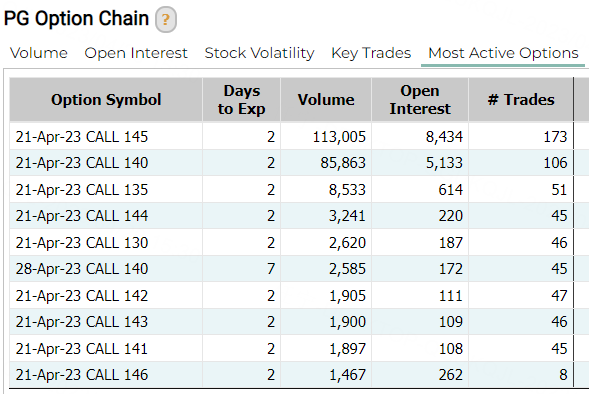This screenshot has height=394, width=589.
Task: Go to the Key Trades tab
Action: tap(371, 53)
